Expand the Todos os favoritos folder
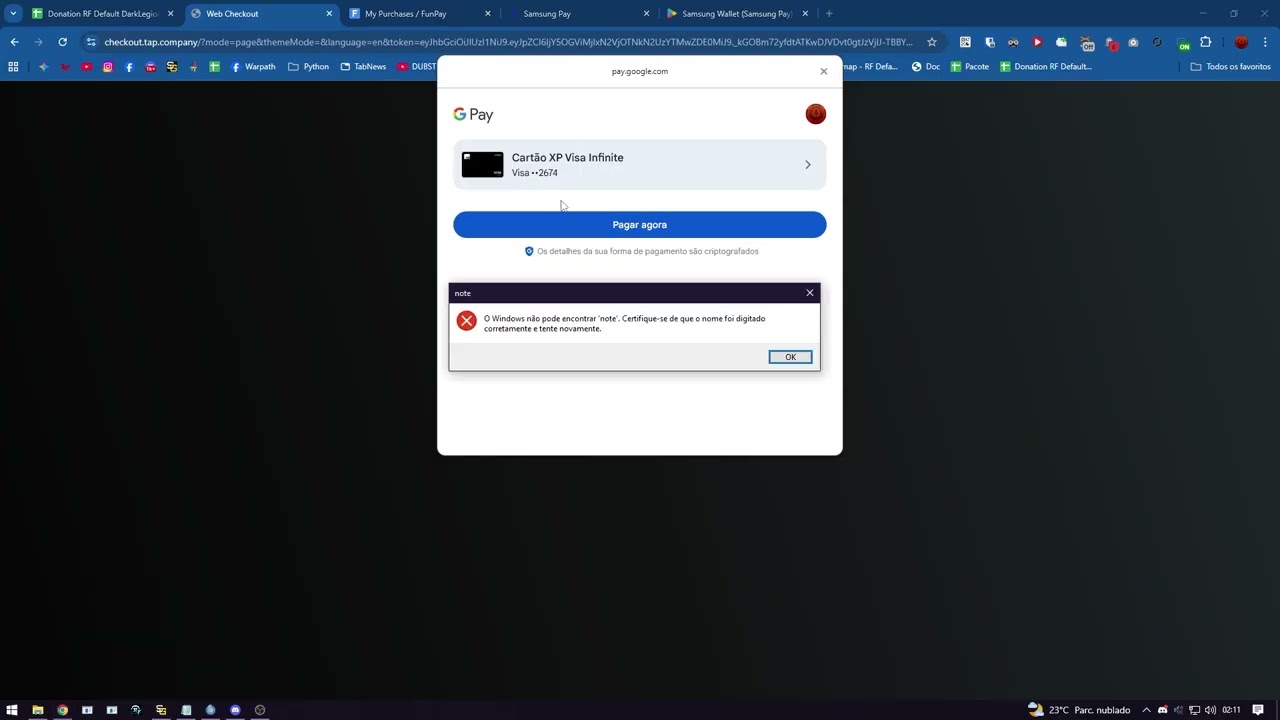Viewport: 1280px width, 720px height. point(1230,67)
